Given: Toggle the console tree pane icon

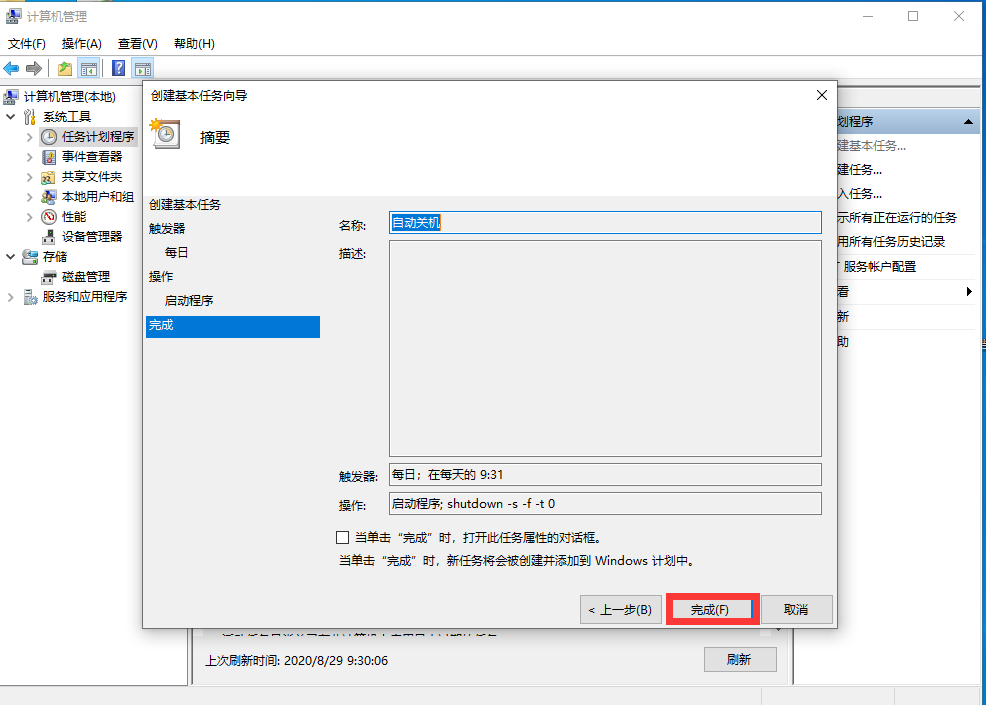Looking at the screenshot, I should pyautogui.click(x=88, y=67).
